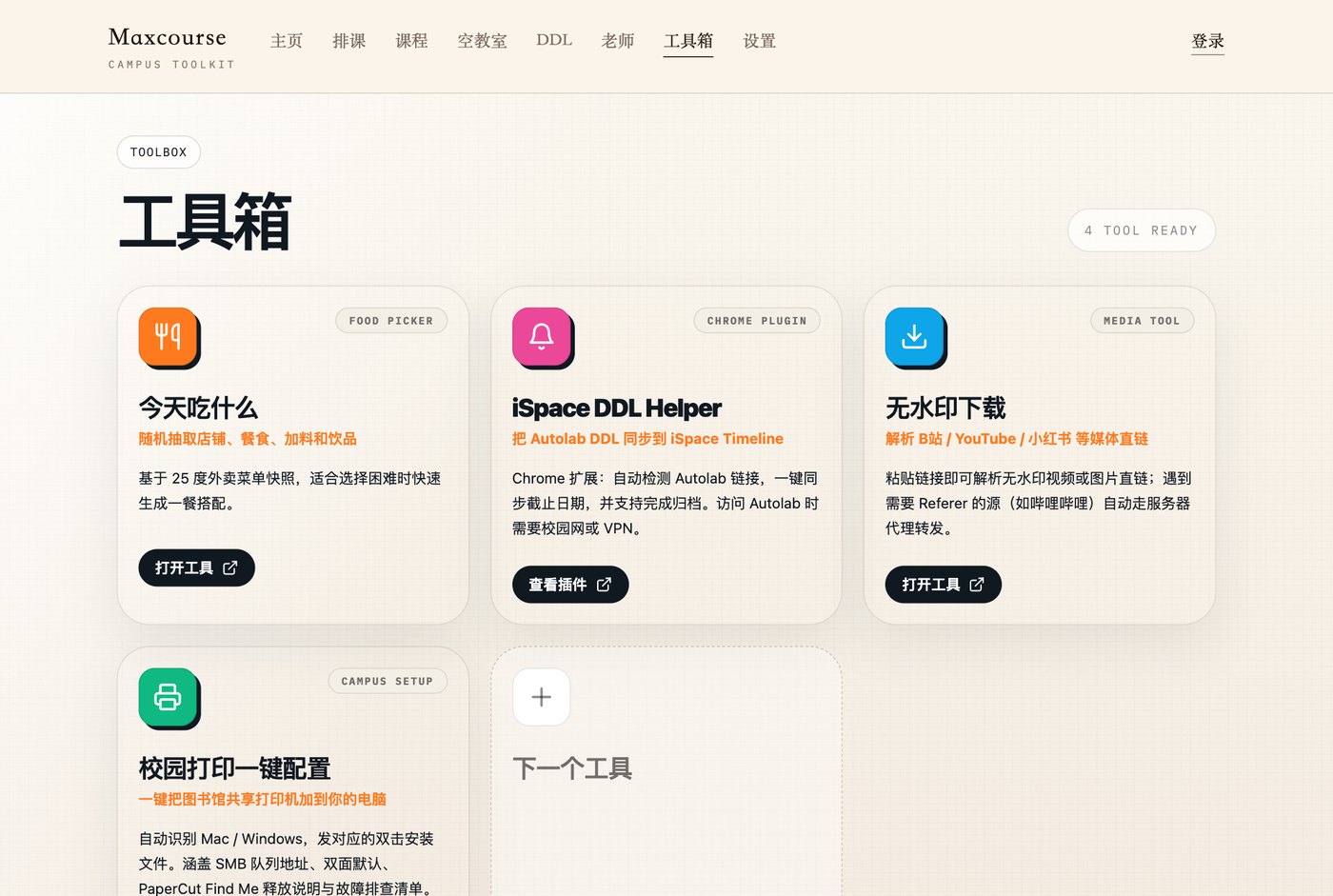Navigate to the 老师 page
The width and height of the screenshot is (1333, 896).
pos(618,41)
